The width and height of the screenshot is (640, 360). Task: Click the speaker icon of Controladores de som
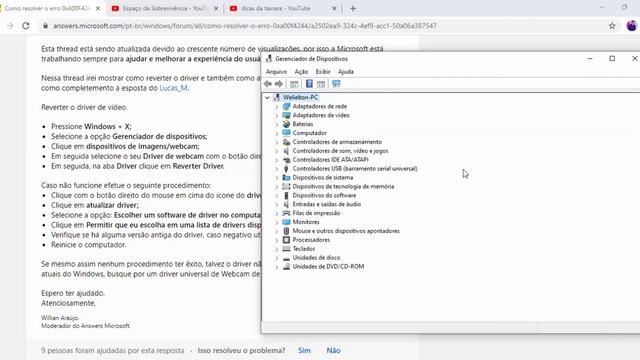(286, 151)
